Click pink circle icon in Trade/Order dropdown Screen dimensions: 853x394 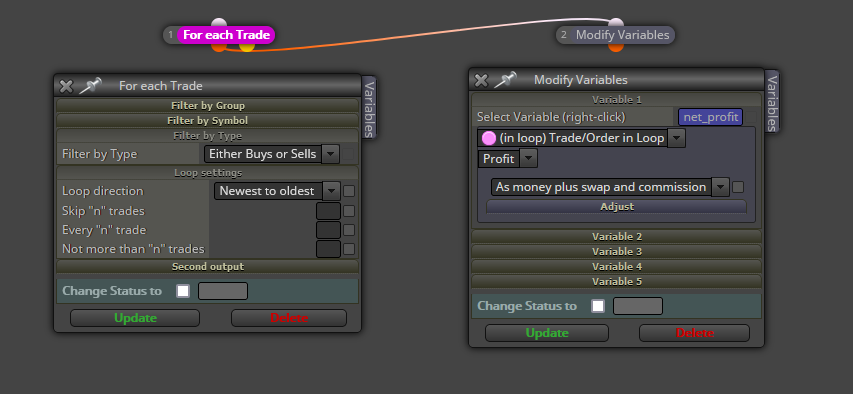click(489, 138)
